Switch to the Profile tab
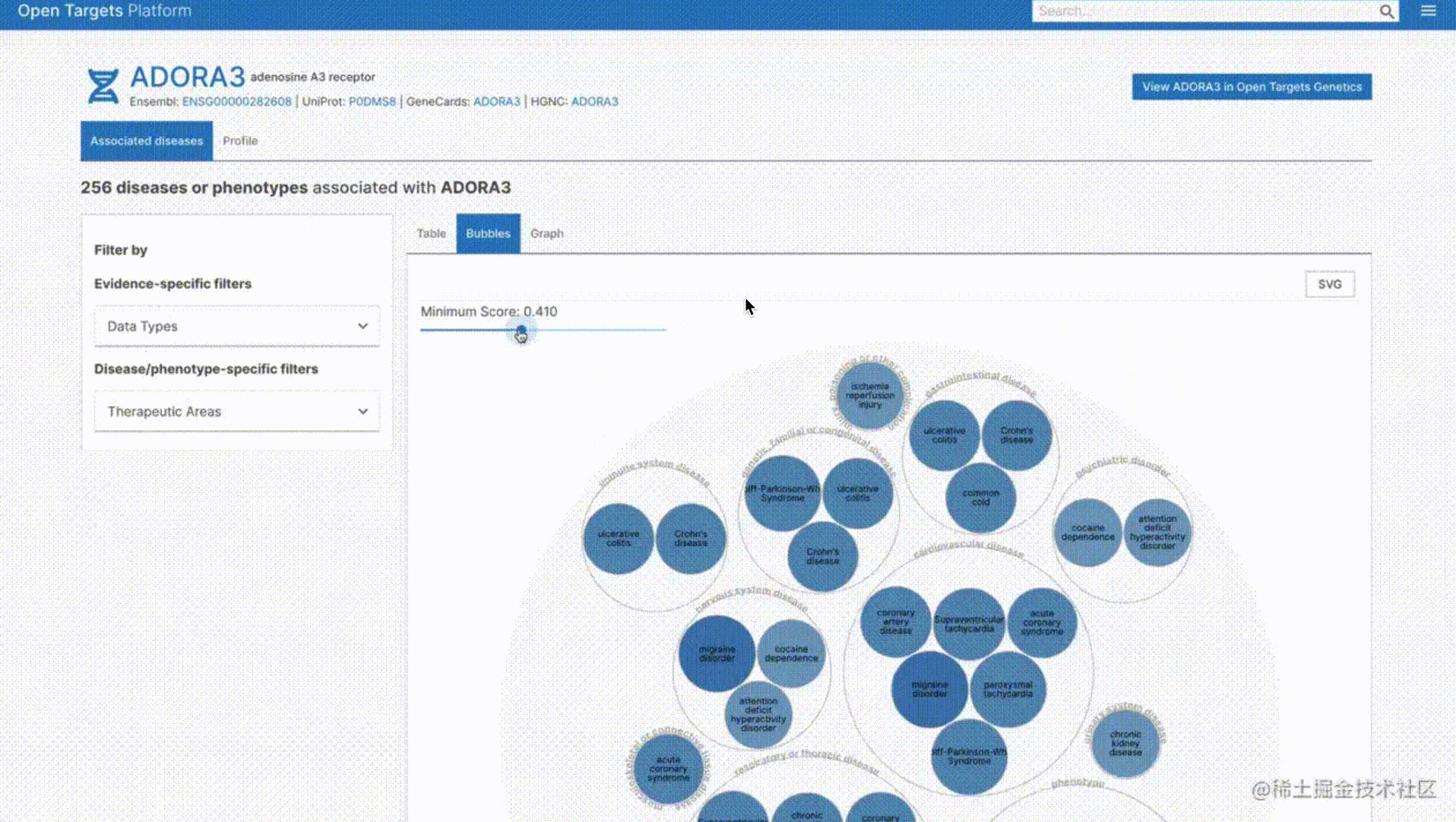Viewport: 1456px width, 822px height. tap(240, 141)
